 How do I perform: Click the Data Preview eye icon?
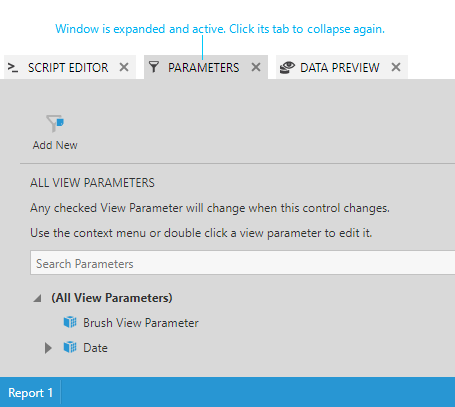pos(287,67)
